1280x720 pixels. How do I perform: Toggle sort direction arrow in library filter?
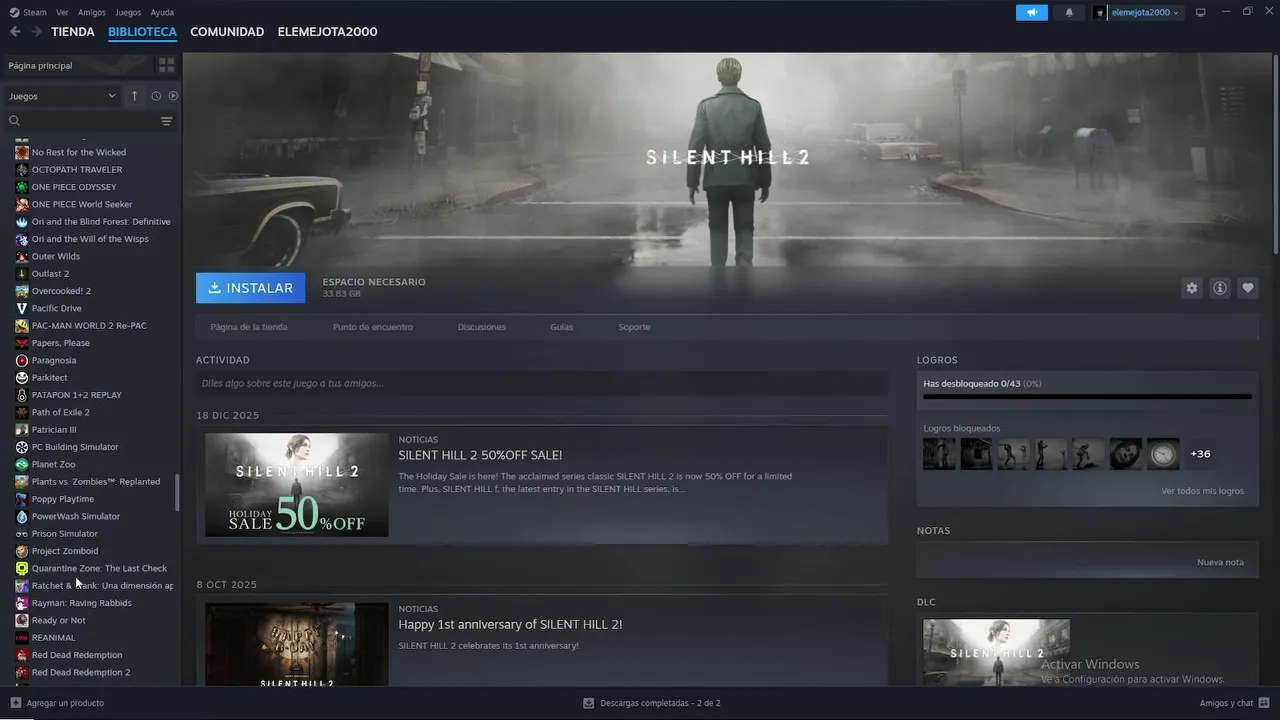[135, 96]
